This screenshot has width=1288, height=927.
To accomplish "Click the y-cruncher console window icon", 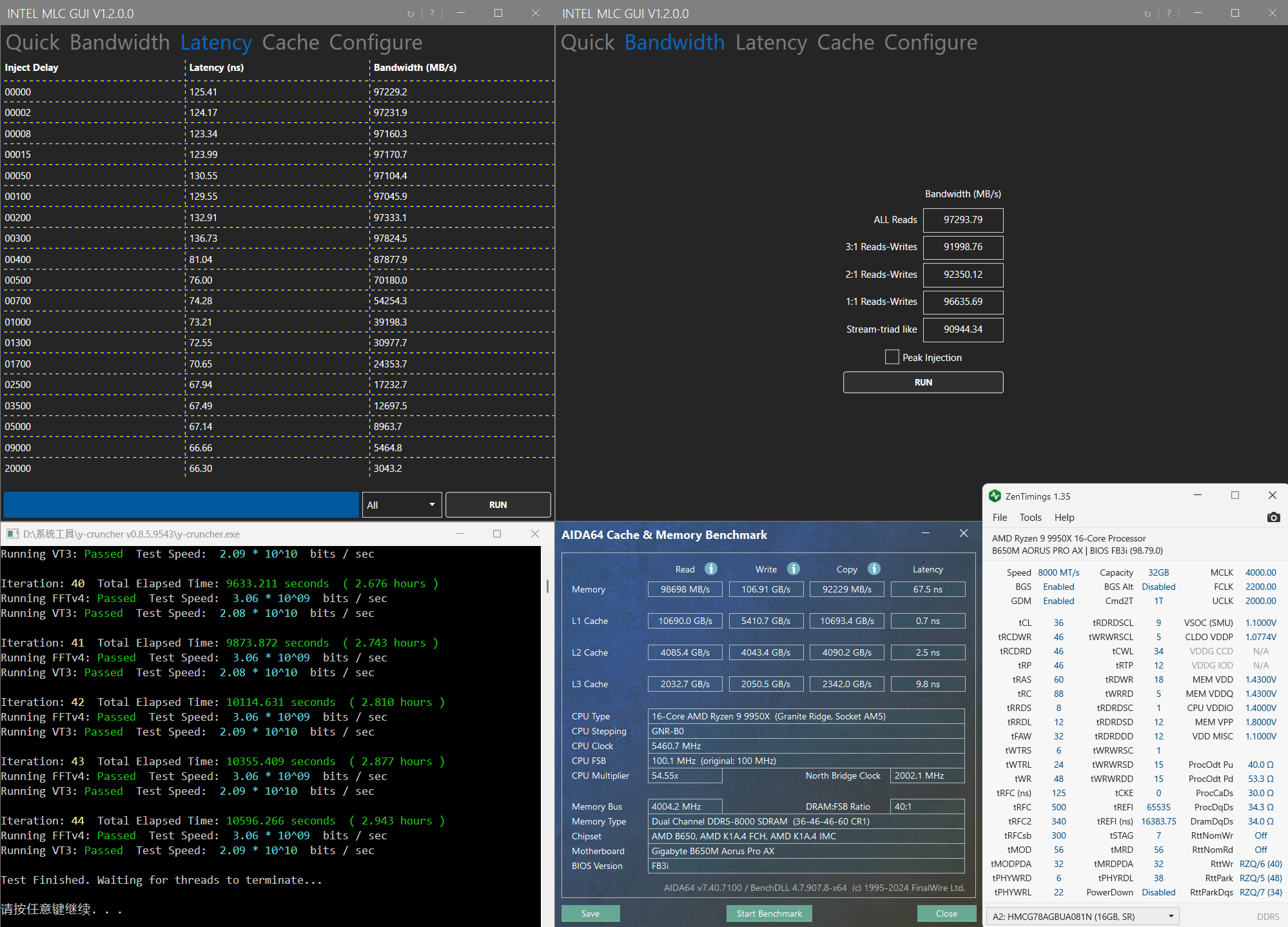I will [12, 534].
